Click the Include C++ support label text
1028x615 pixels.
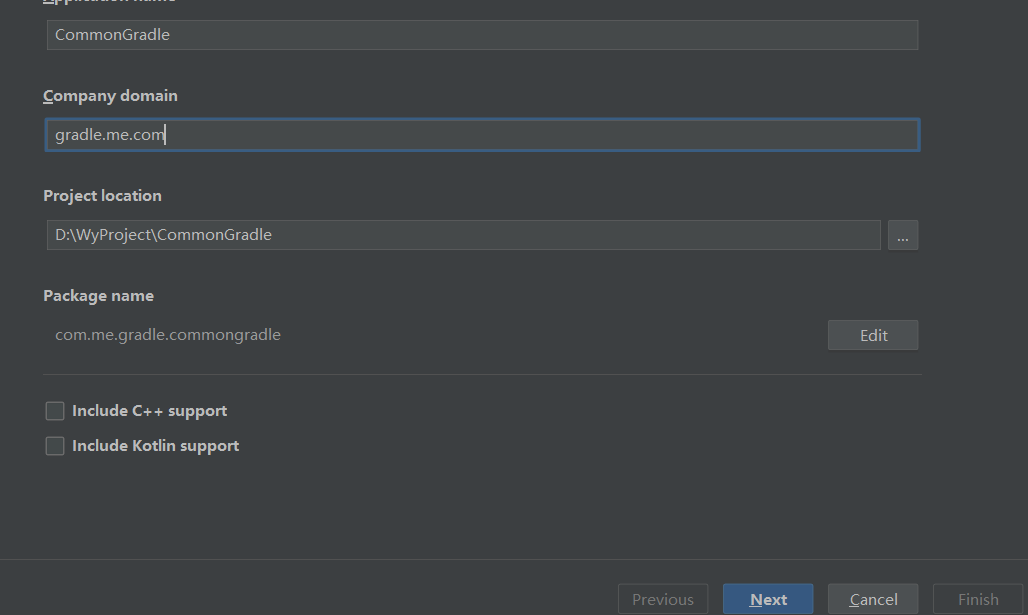149,411
